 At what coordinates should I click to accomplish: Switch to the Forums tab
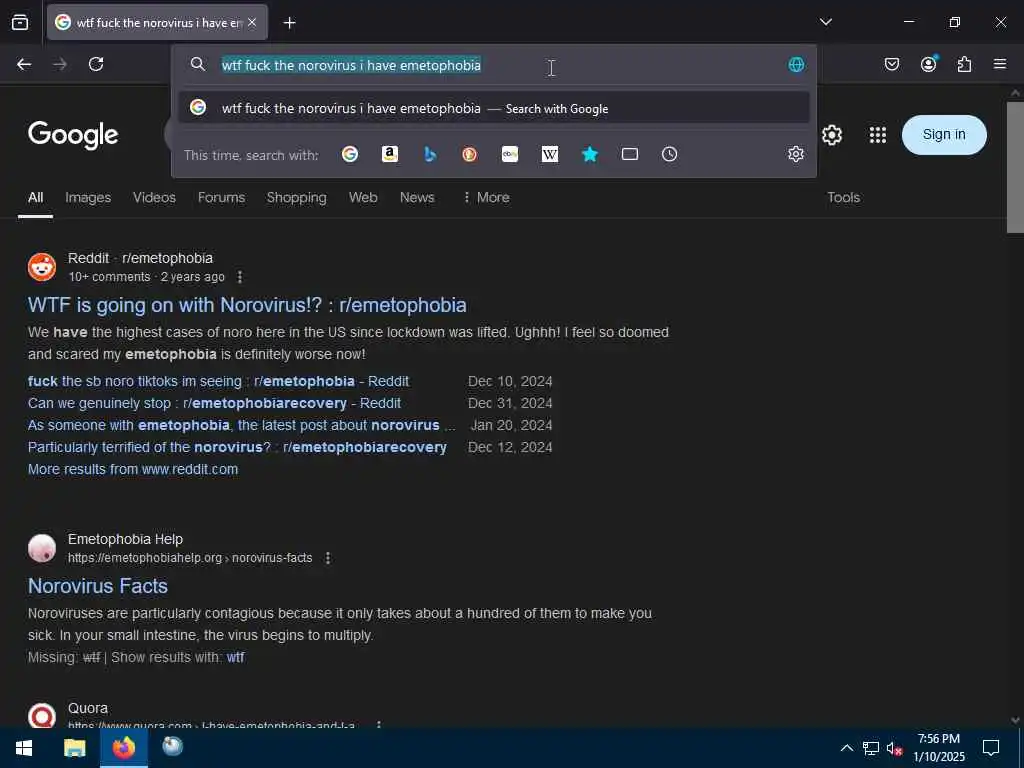tap(221, 197)
